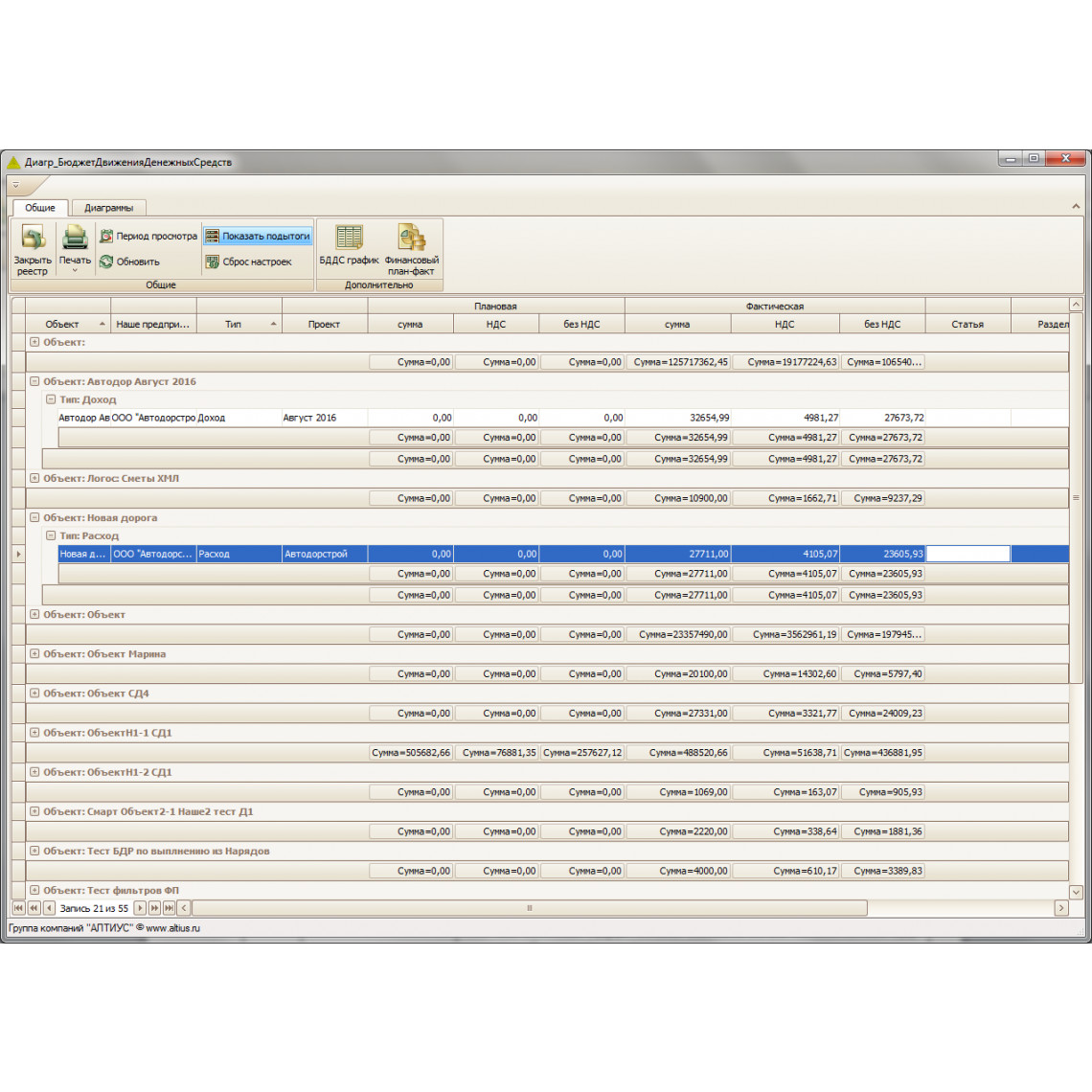Expand the Логос: Сметы ХМЛ group
The height and width of the screenshot is (1092, 1092).
[34, 478]
